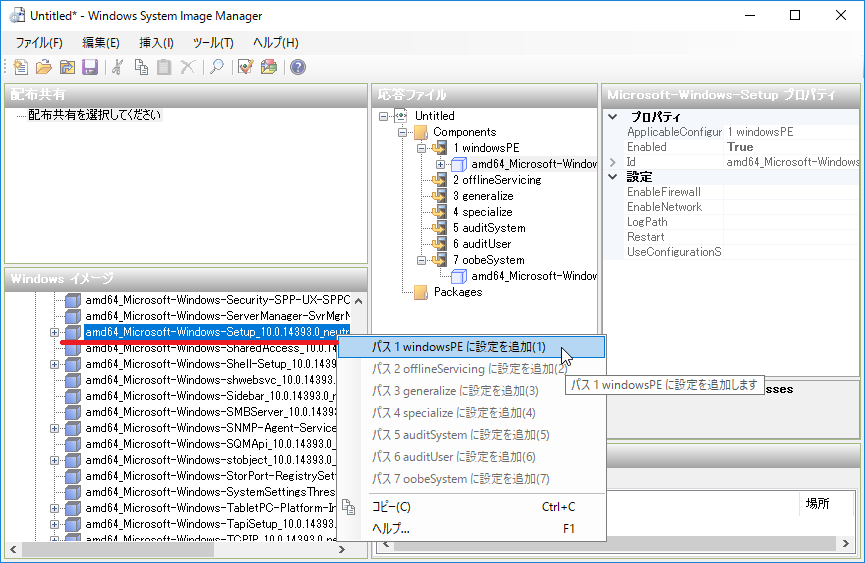This screenshot has width=865, height=563.
Task: Click Windows image scrollbar left arrow
Action: [x=13, y=549]
